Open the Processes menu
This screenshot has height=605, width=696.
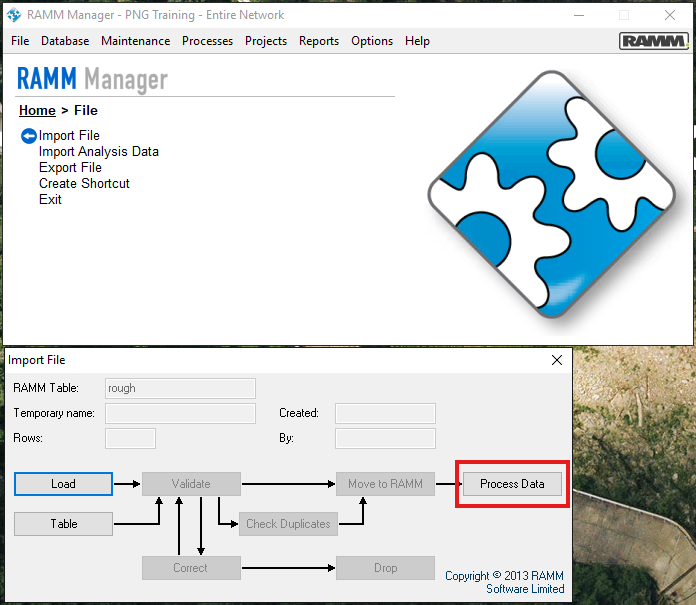[207, 41]
